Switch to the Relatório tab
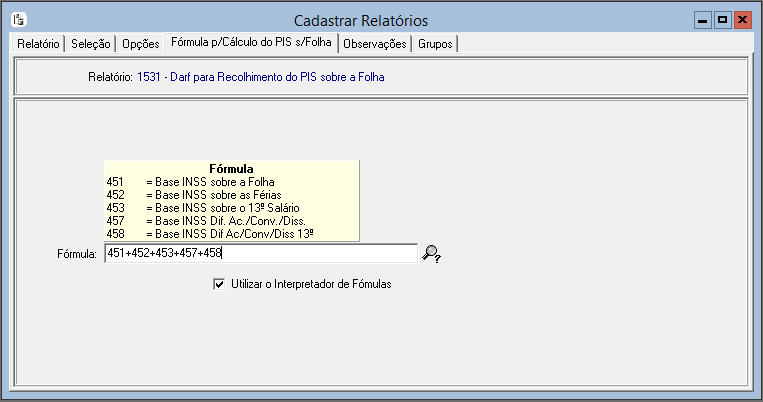This screenshot has height=402, width=763. (x=38, y=44)
